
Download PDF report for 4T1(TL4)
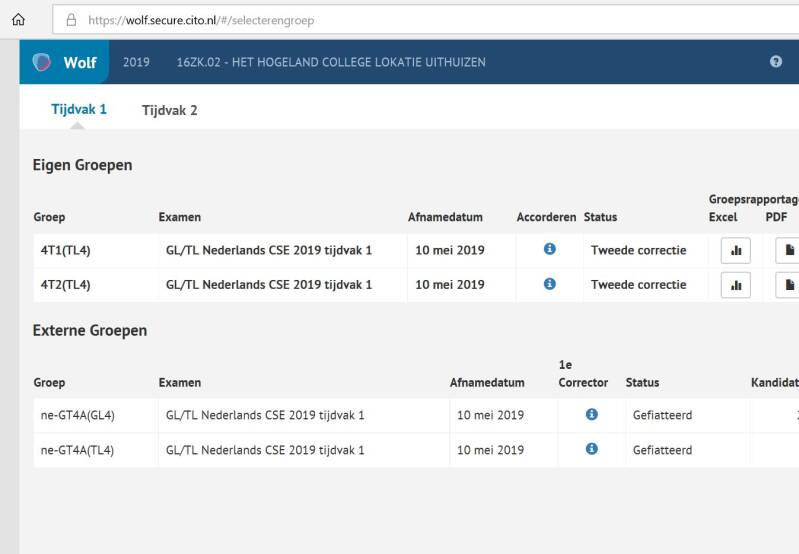pos(788,251)
